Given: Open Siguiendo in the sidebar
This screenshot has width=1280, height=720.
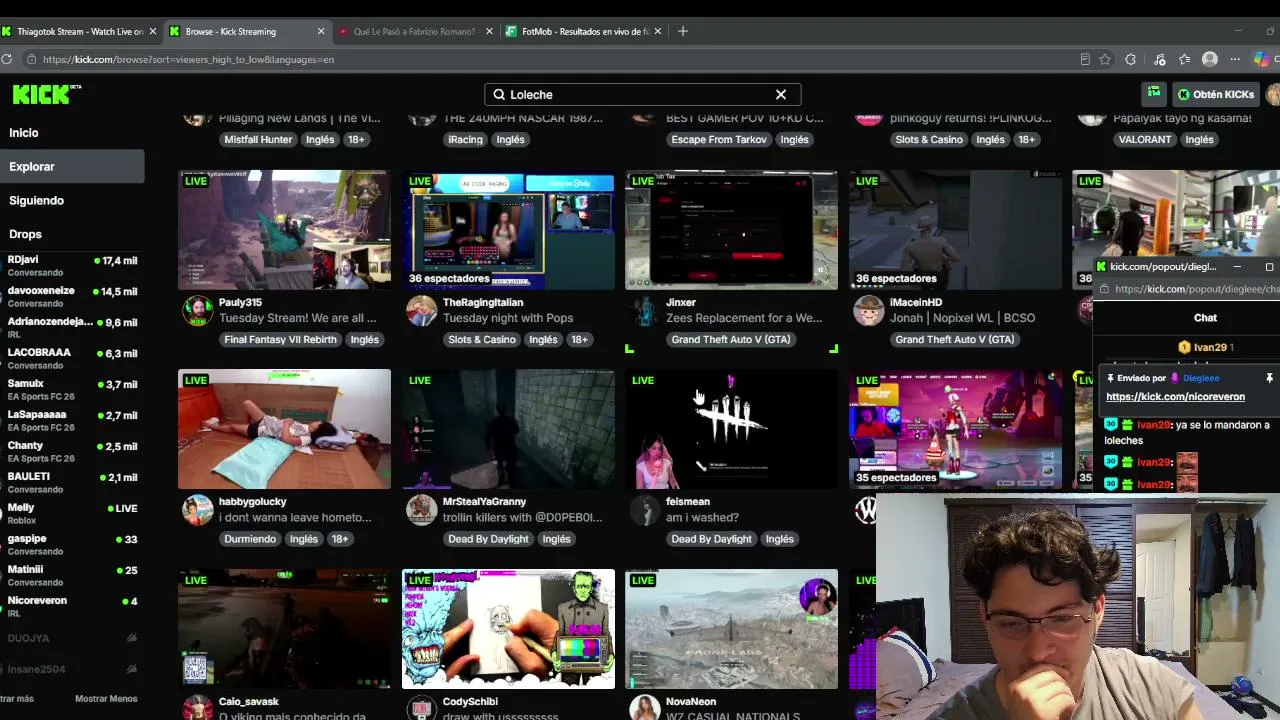Looking at the screenshot, I should pyautogui.click(x=36, y=200).
